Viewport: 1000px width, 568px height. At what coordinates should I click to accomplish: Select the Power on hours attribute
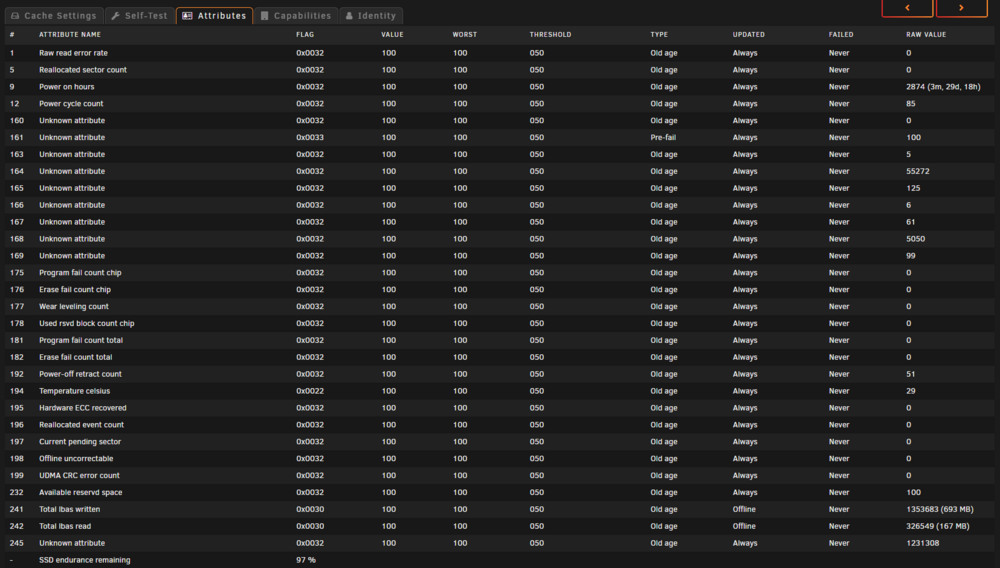pyautogui.click(x=500, y=87)
